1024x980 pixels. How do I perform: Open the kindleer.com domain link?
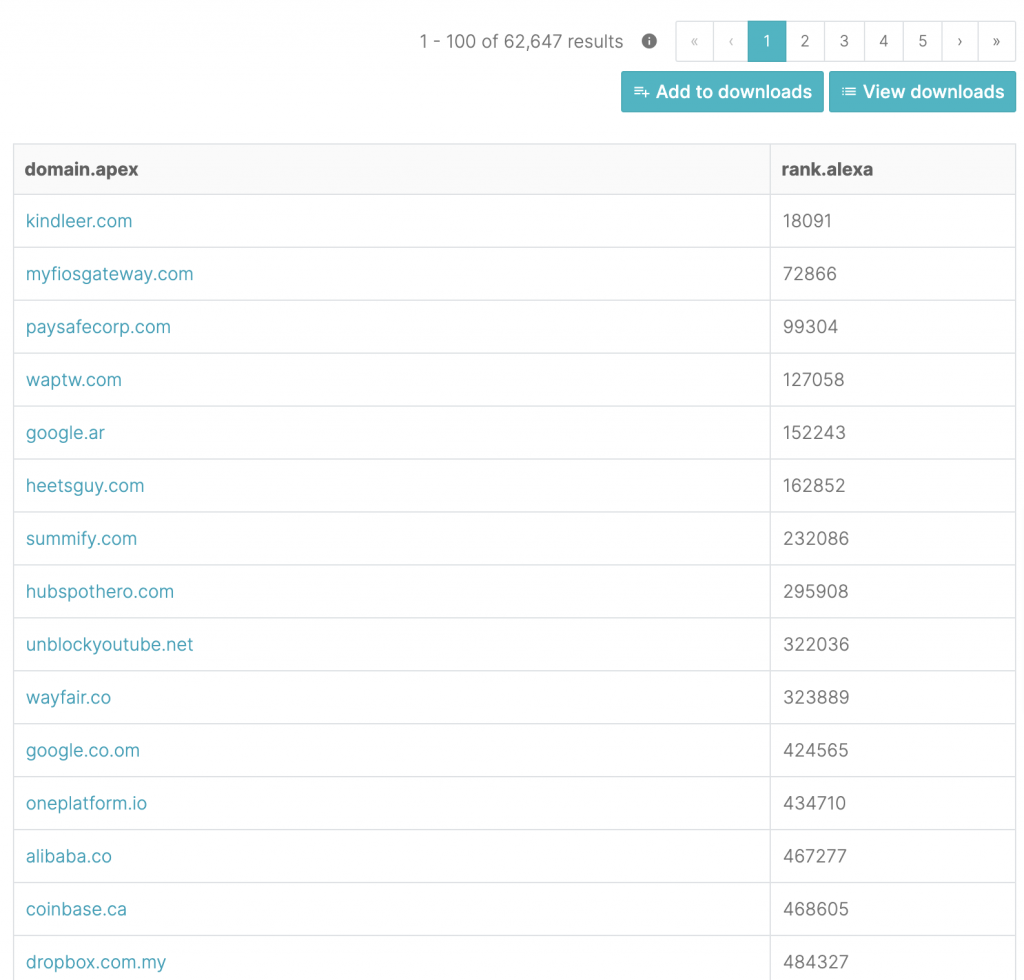coord(79,221)
